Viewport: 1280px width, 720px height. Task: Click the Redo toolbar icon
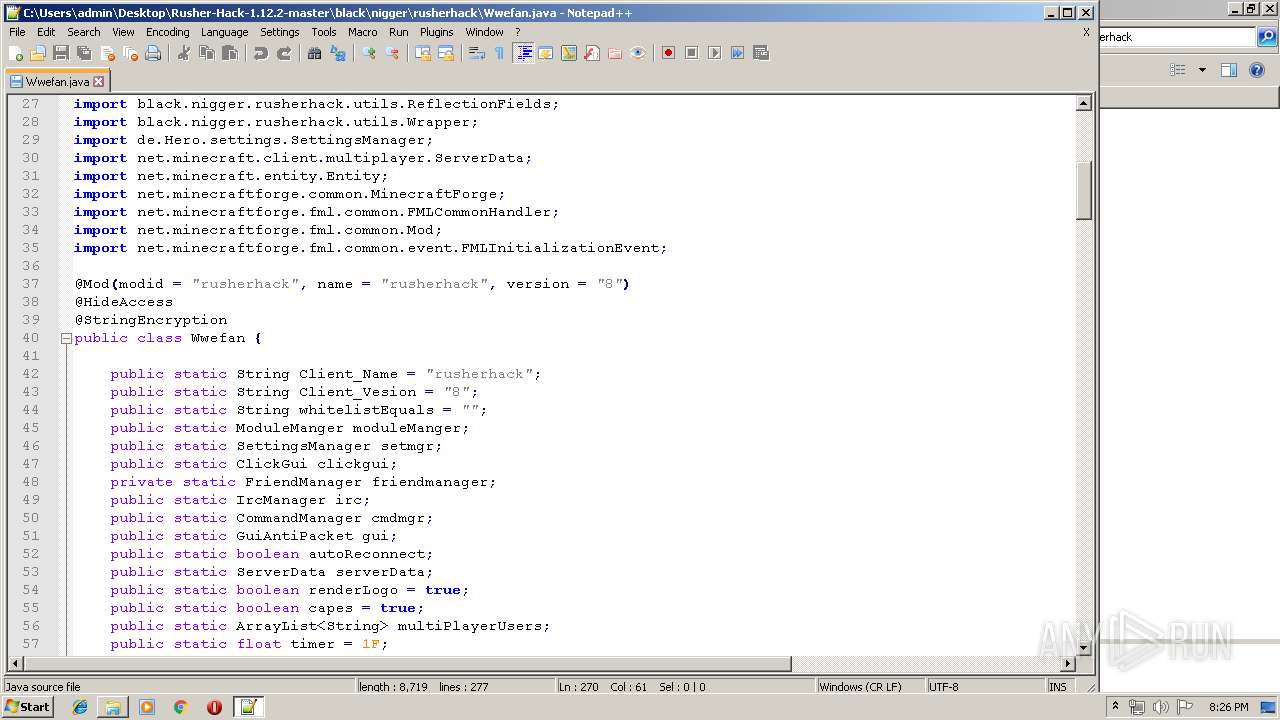click(x=284, y=53)
